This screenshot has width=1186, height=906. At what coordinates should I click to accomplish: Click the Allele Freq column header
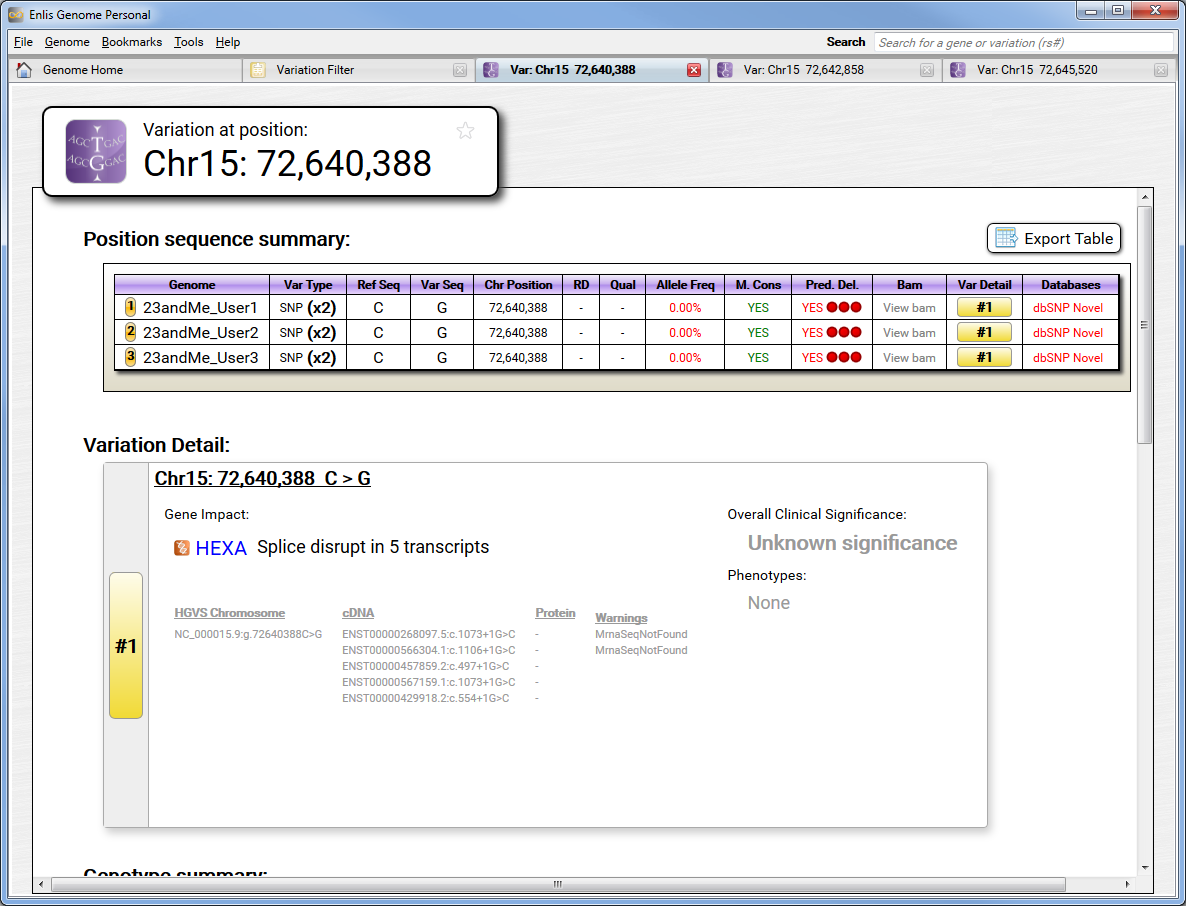[685, 284]
